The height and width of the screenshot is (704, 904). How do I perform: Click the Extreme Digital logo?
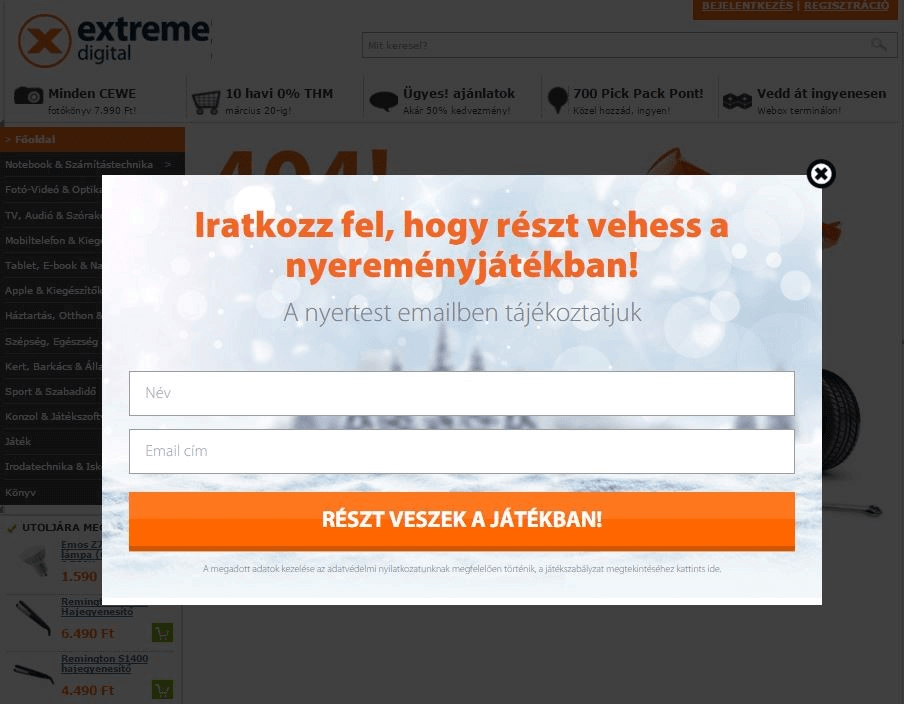pos(114,39)
